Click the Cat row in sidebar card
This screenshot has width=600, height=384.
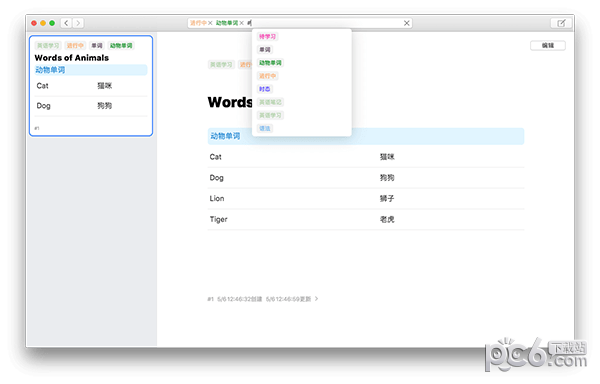click(91, 86)
